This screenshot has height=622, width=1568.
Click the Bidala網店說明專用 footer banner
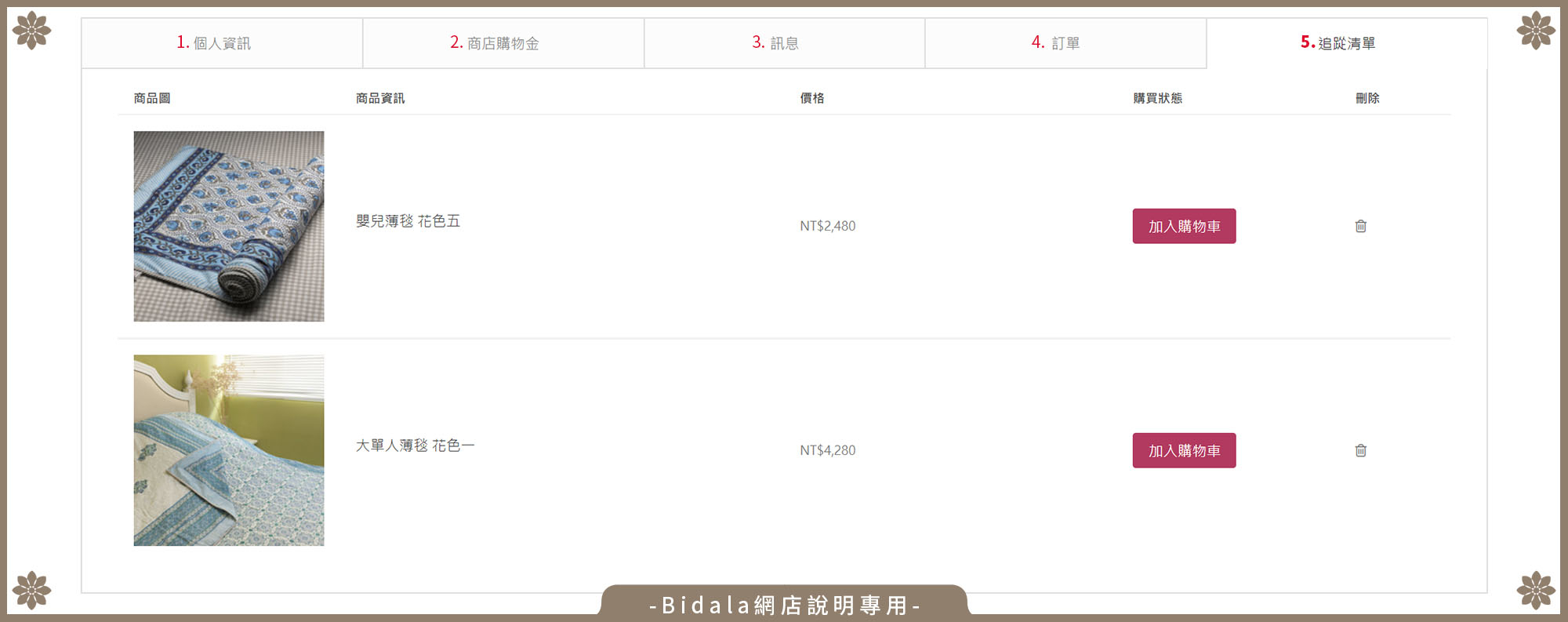(x=784, y=605)
